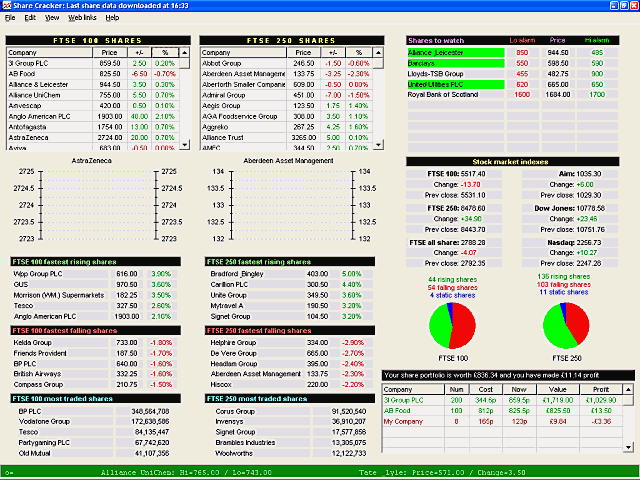
Task: Click the FTSE 100 pie chart
Action: (x=452, y=326)
